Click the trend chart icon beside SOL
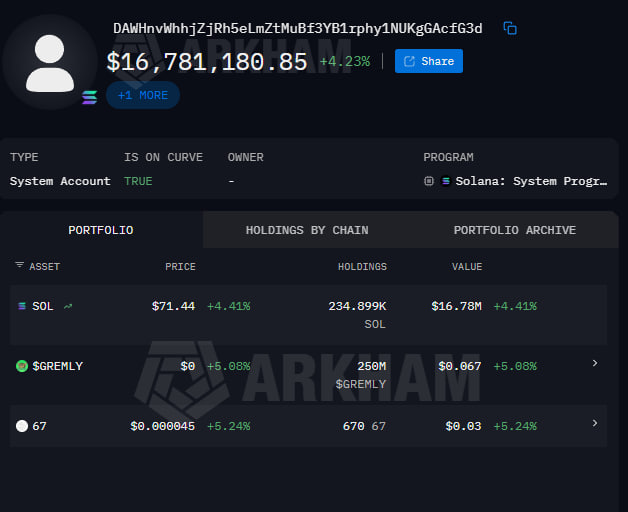628x512 pixels. coord(68,306)
